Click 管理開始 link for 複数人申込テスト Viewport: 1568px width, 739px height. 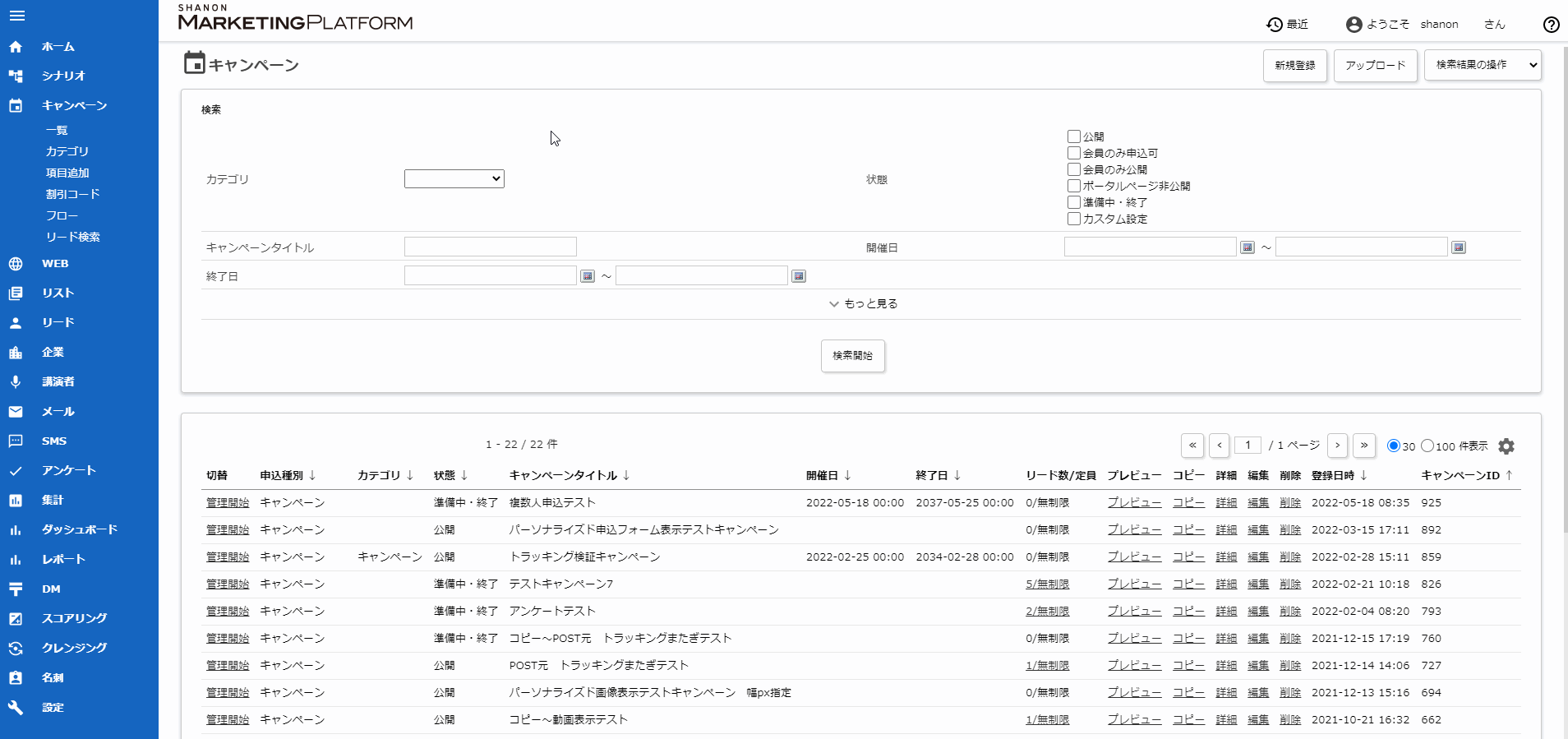(228, 503)
